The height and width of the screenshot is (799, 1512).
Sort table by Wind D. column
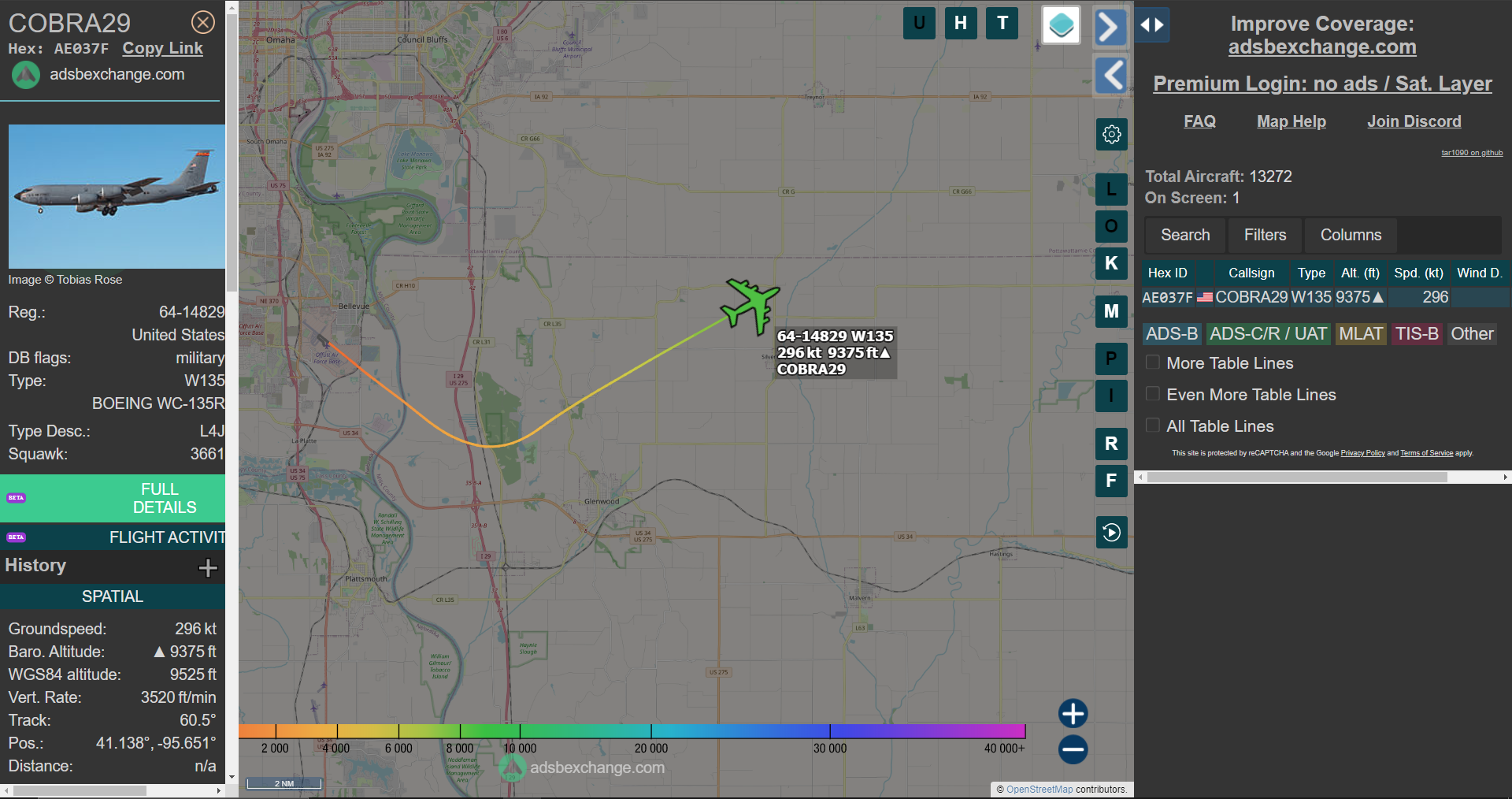pyautogui.click(x=1480, y=273)
